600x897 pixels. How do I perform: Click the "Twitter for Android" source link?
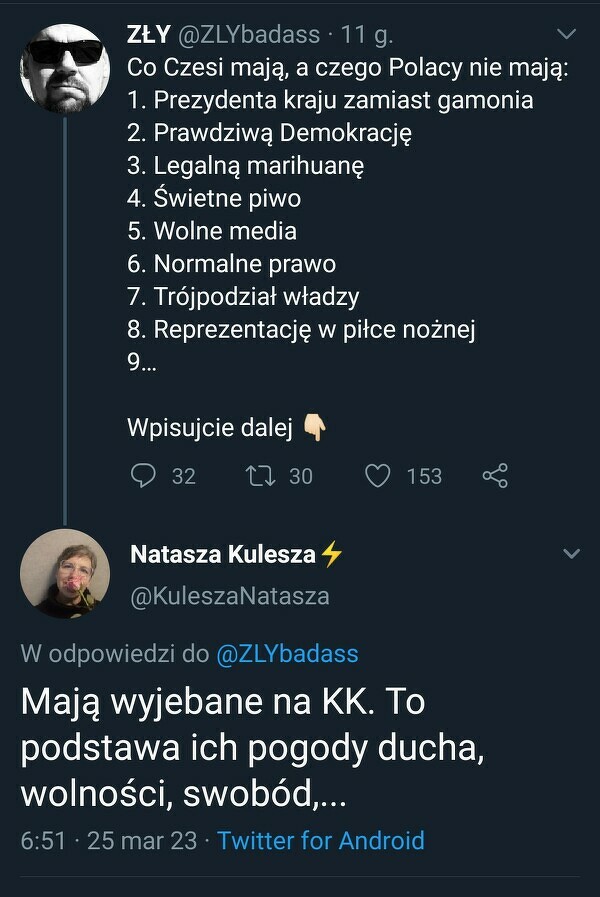point(320,840)
